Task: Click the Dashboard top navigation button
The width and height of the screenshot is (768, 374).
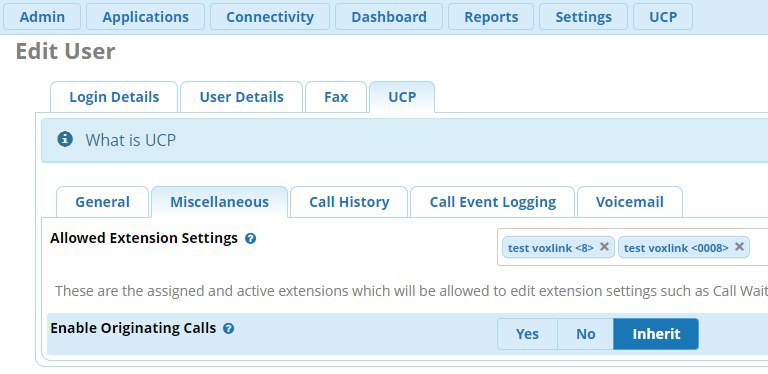Action: pyautogui.click(x=389, y=17)
